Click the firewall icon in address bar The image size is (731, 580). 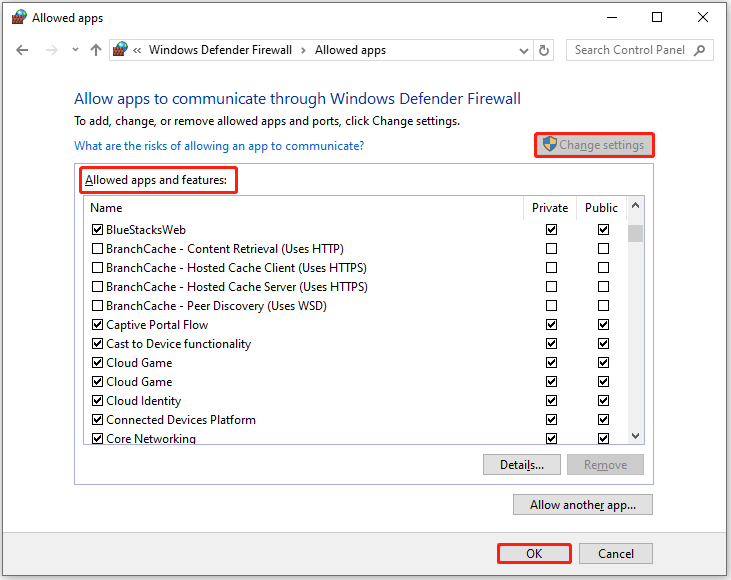[x=120, y=49]
